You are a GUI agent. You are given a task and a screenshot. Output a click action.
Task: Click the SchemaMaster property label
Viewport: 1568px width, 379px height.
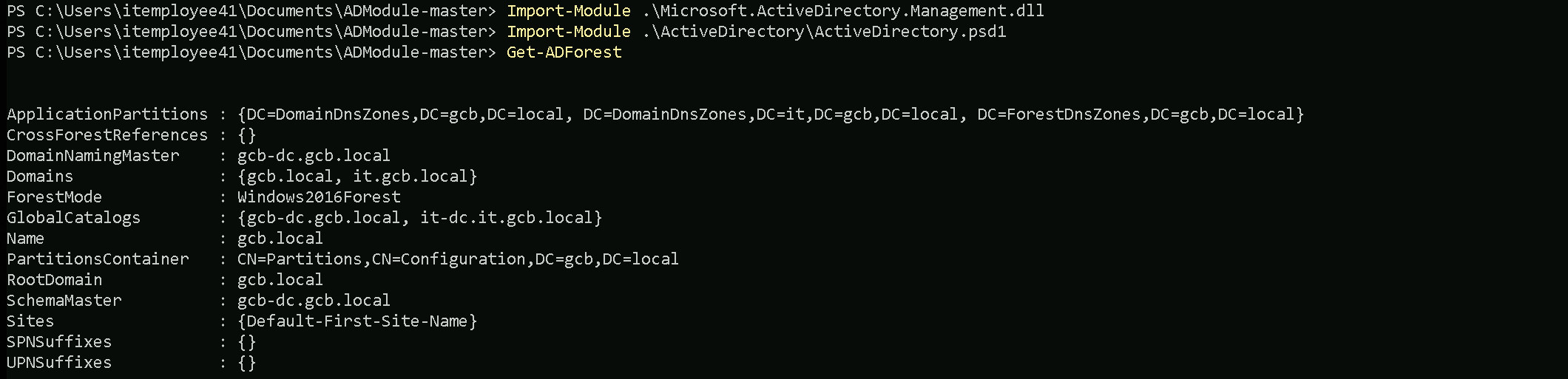coord(64,301)
